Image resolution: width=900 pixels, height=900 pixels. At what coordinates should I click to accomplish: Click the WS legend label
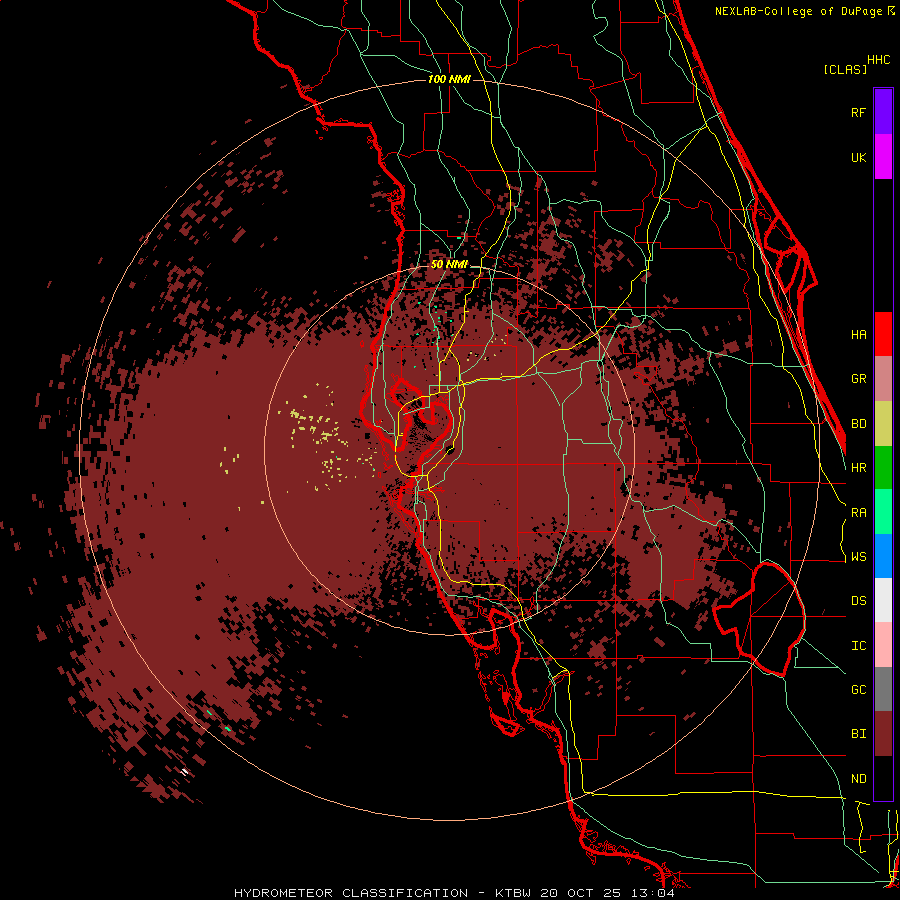(x=858, y=557)
